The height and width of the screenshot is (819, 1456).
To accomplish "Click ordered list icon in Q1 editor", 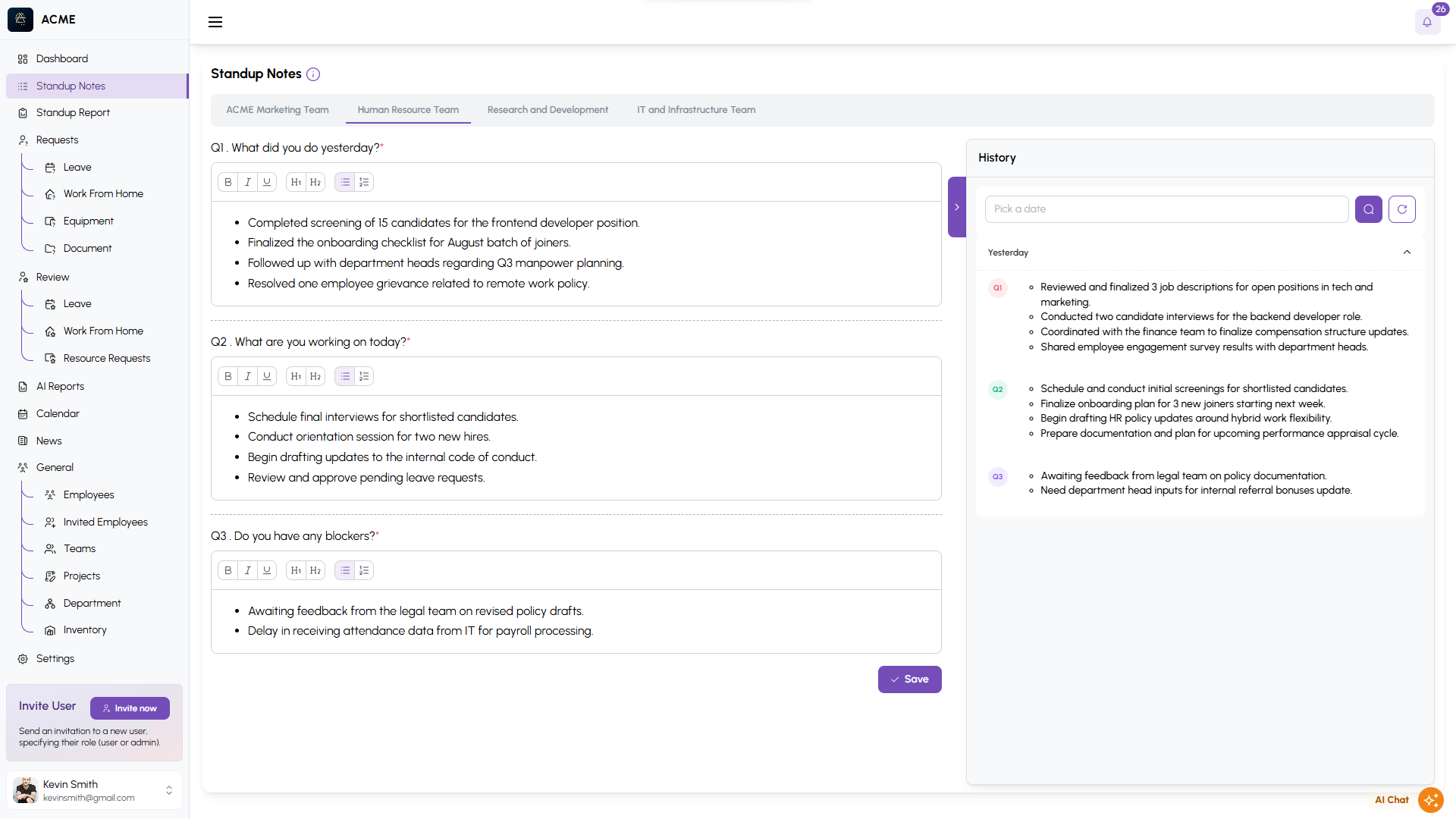I will point(364,182).
